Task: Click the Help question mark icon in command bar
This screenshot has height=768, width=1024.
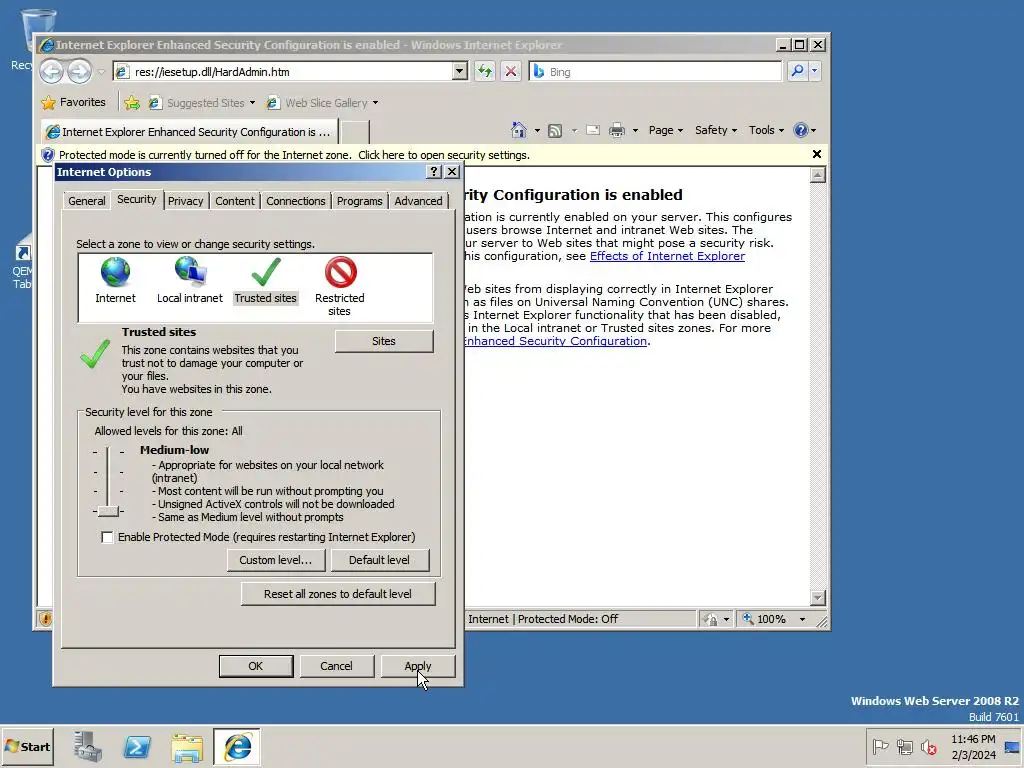Action: tap(801, 130)
